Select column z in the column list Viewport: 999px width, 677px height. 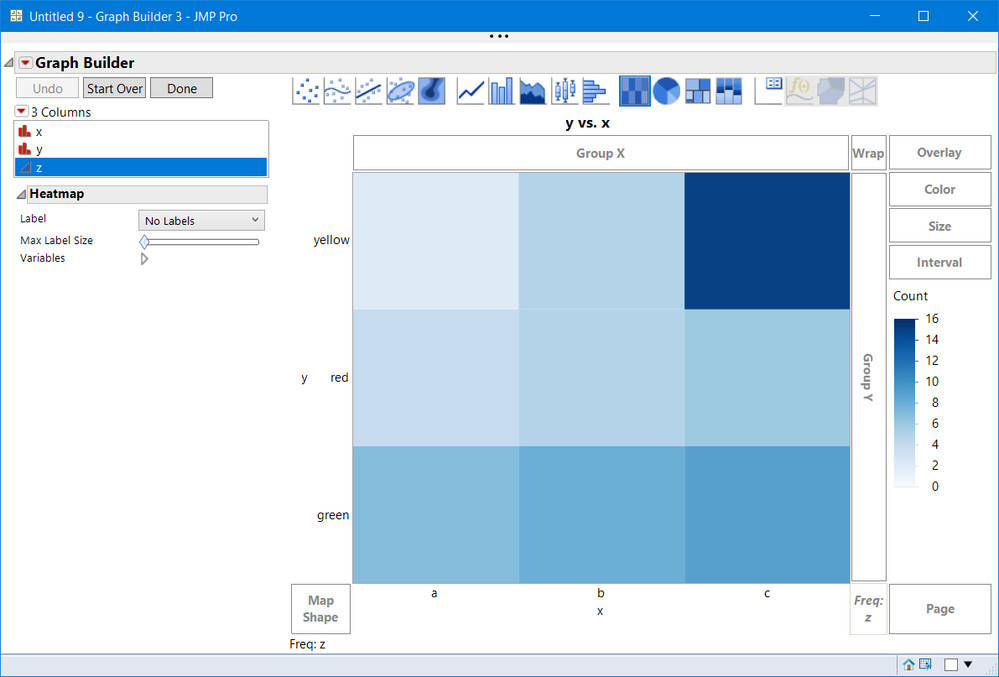141,167
